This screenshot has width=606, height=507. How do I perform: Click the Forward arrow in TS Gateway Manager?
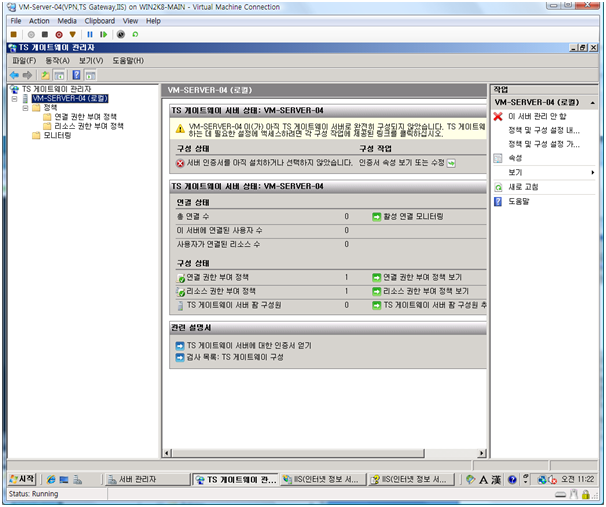[x=27, y=75]
